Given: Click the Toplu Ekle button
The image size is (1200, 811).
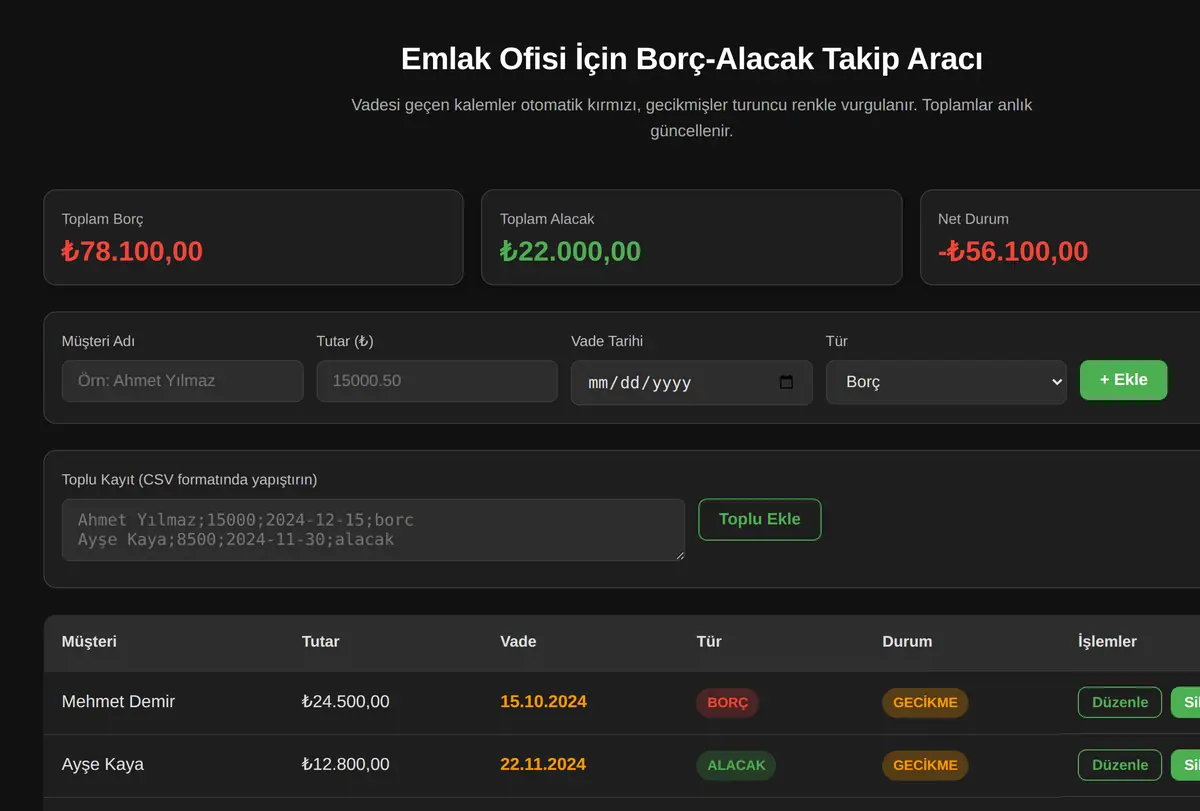Looking at the screenshot, I should point(760,519).
